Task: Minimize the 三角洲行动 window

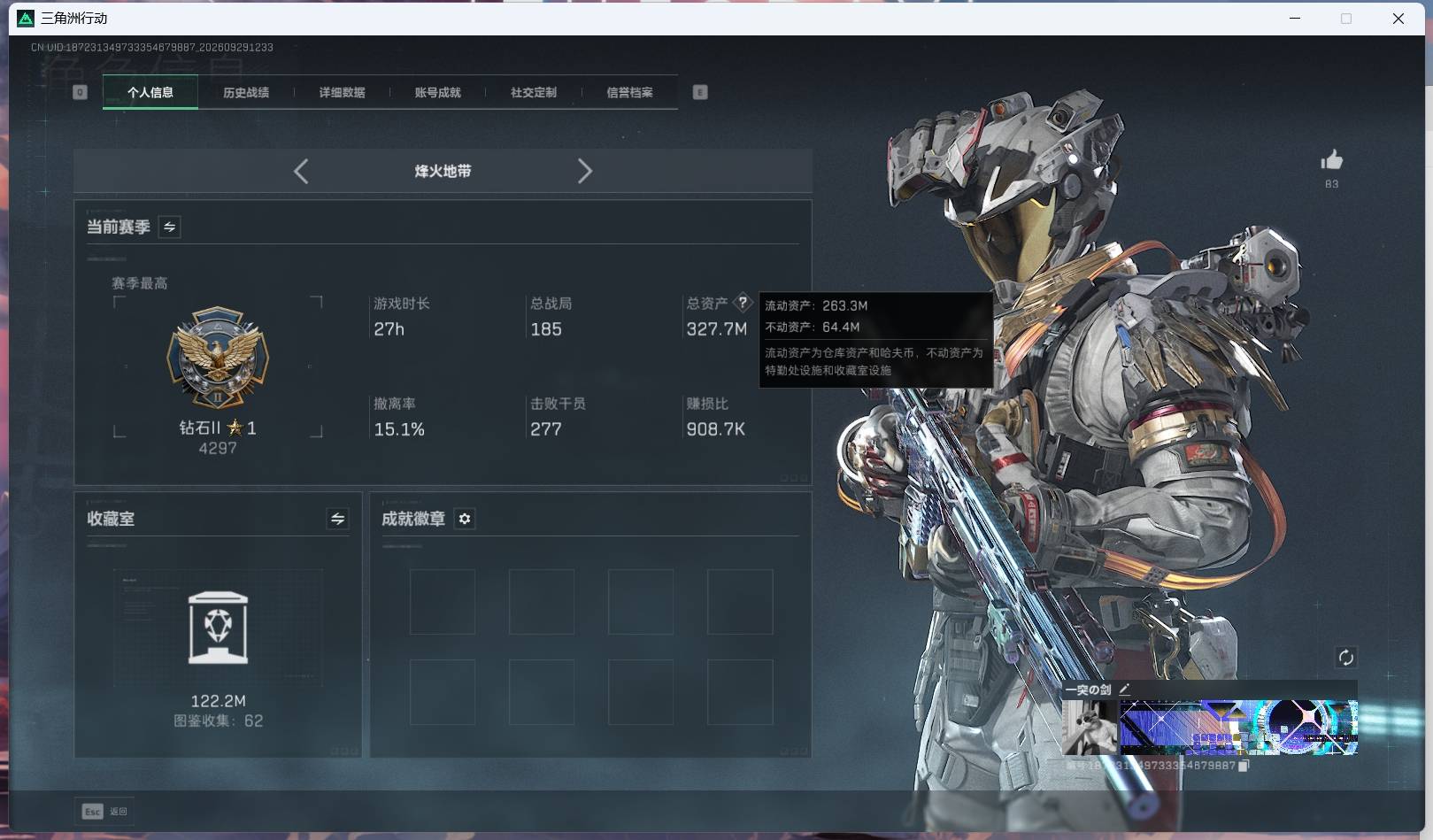Action: (1295, 18)
